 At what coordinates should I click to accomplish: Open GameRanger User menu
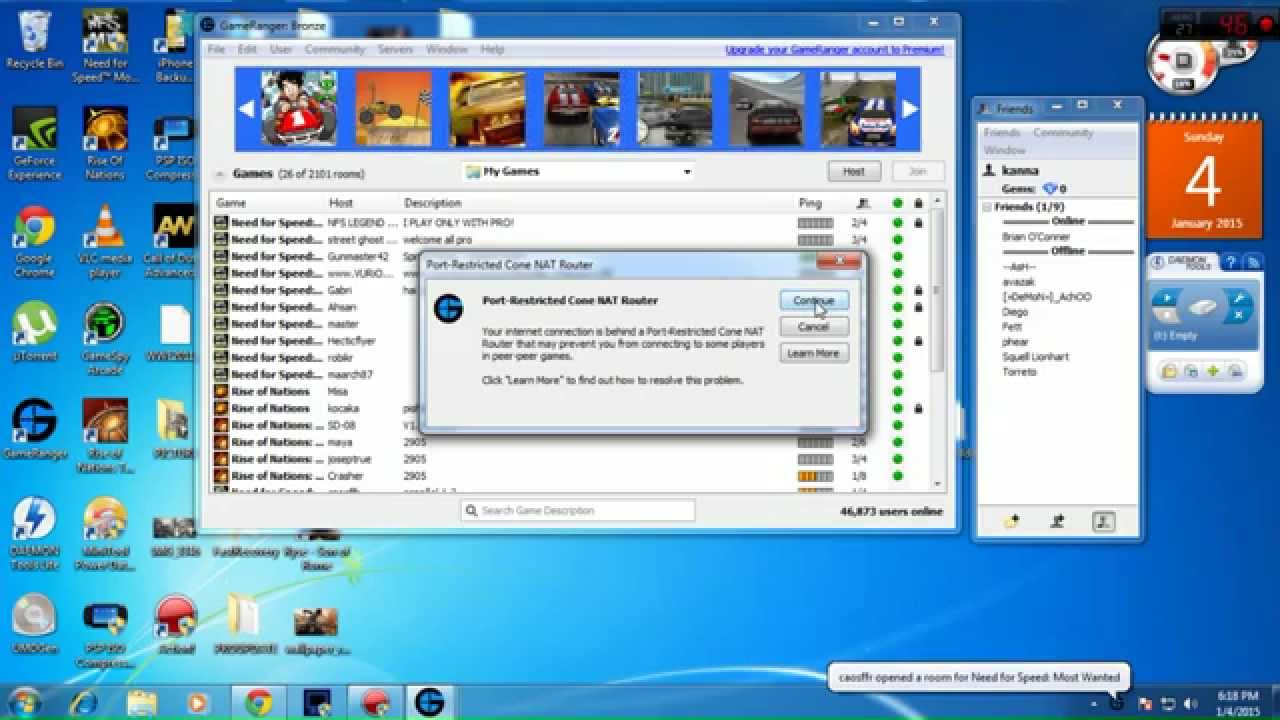point(281,49)
